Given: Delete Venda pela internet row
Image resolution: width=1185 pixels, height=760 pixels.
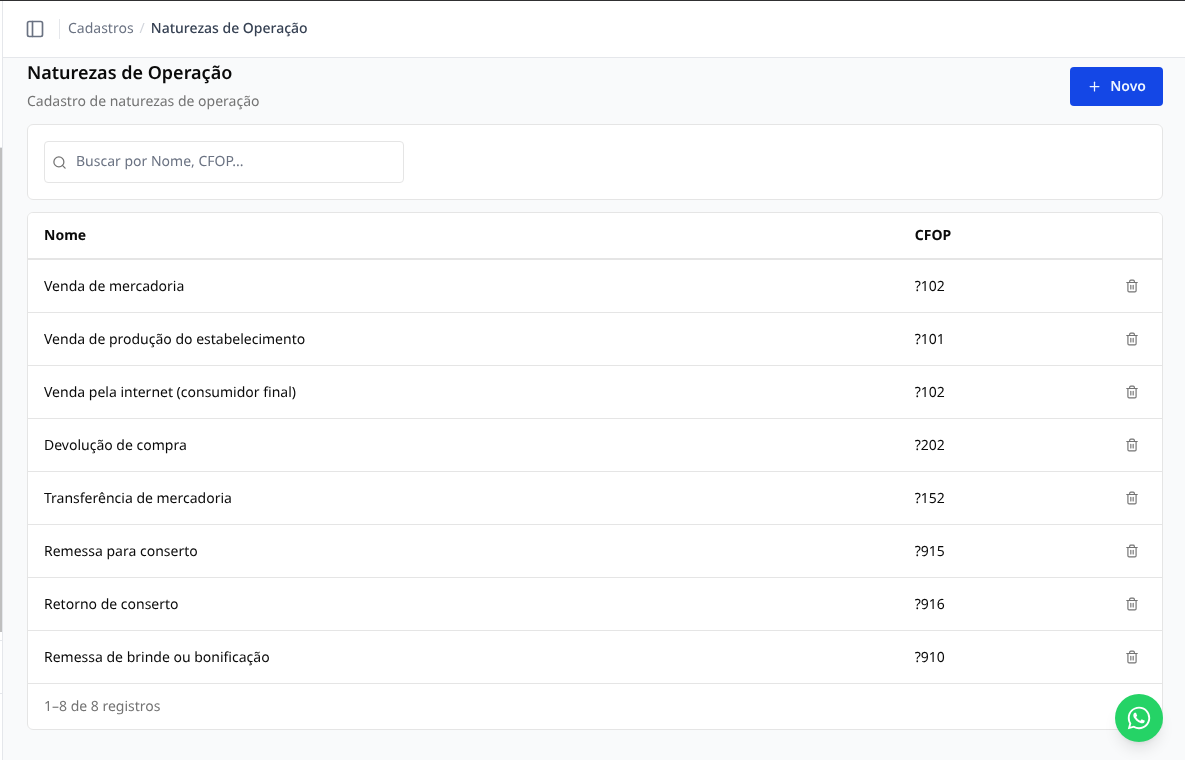Looking at the screenshot, I should point(1131,392).
